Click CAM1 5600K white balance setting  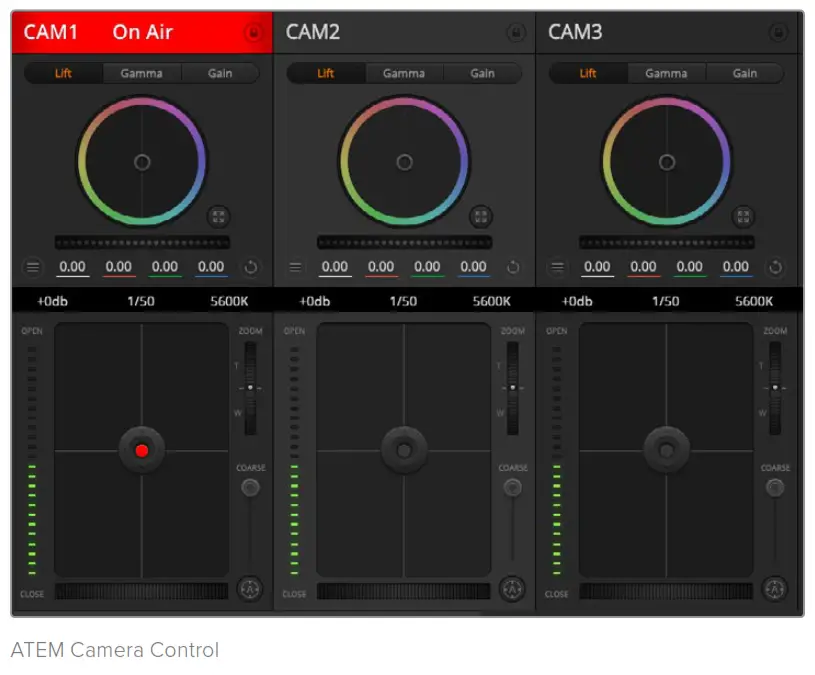[x=229, y=301]
